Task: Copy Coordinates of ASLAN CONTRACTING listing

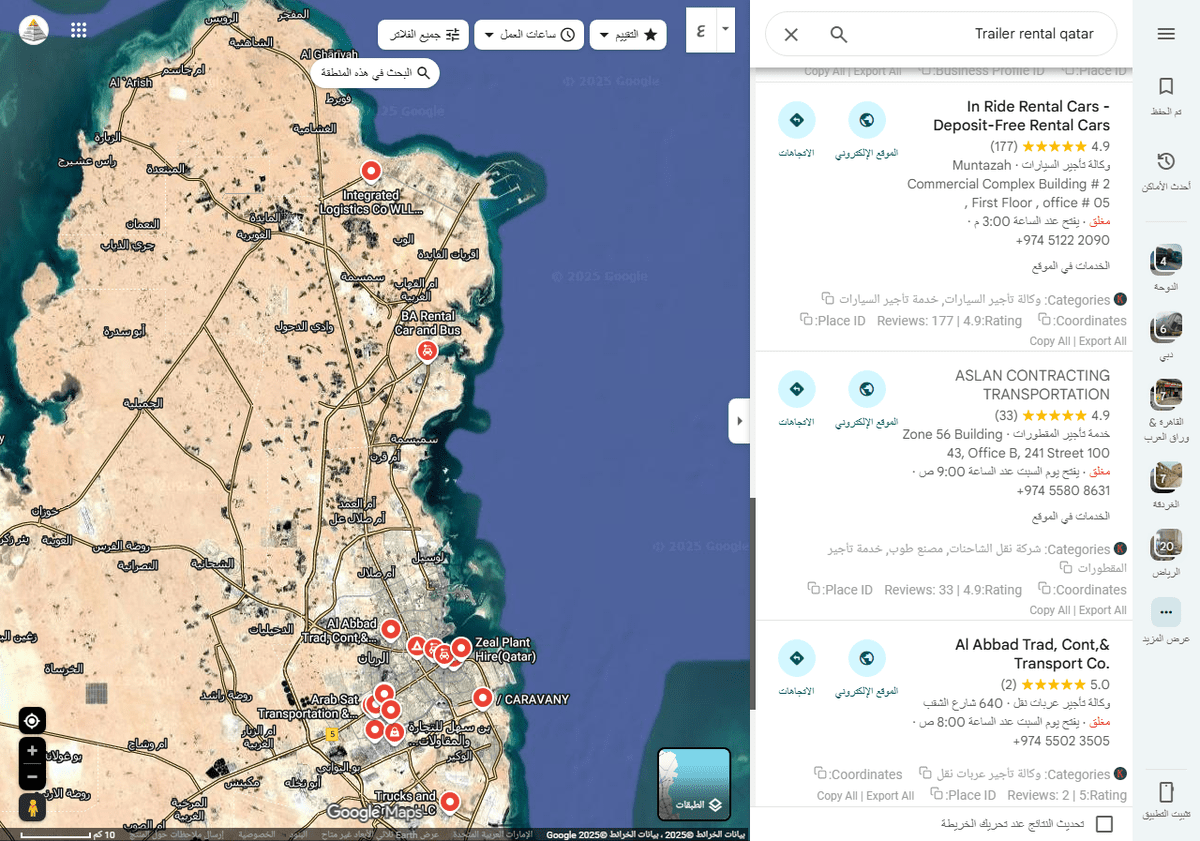Action: (1045, 589)
